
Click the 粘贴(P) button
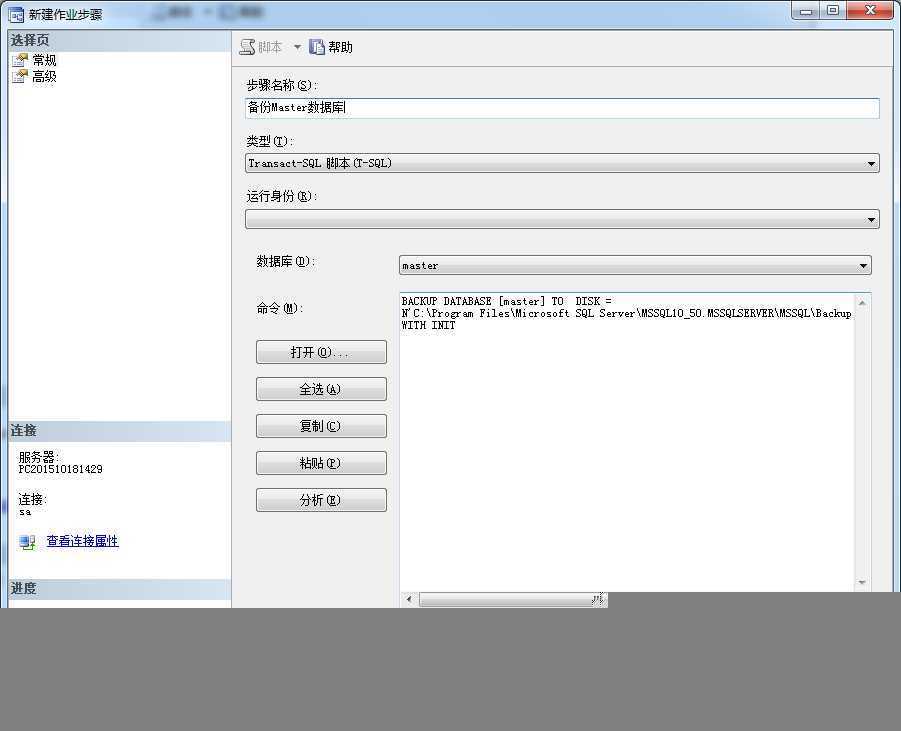click(321, 463)
